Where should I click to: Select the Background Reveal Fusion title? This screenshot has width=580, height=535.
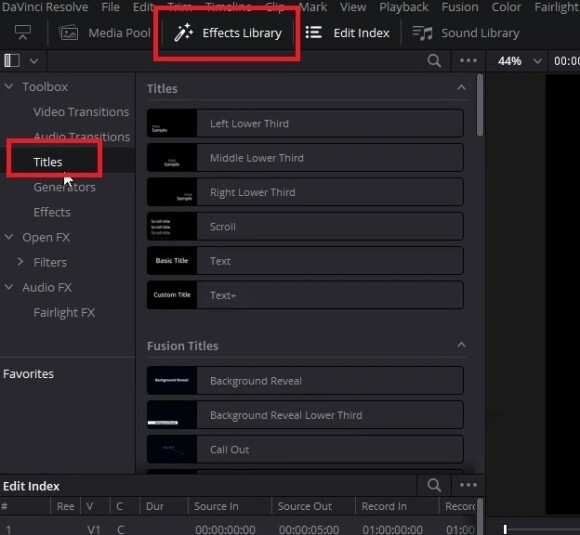pos(305,381)
